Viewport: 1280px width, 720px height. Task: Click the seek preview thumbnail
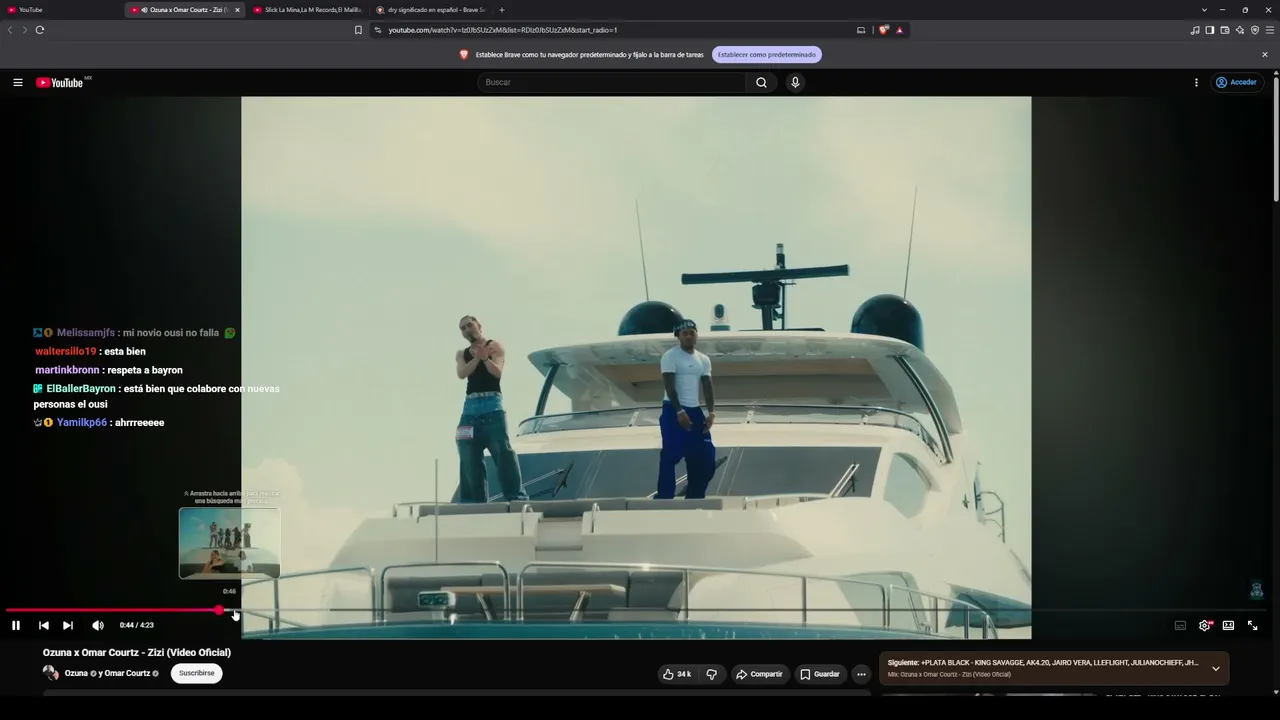pyautogui.click(x=229, y=543)
